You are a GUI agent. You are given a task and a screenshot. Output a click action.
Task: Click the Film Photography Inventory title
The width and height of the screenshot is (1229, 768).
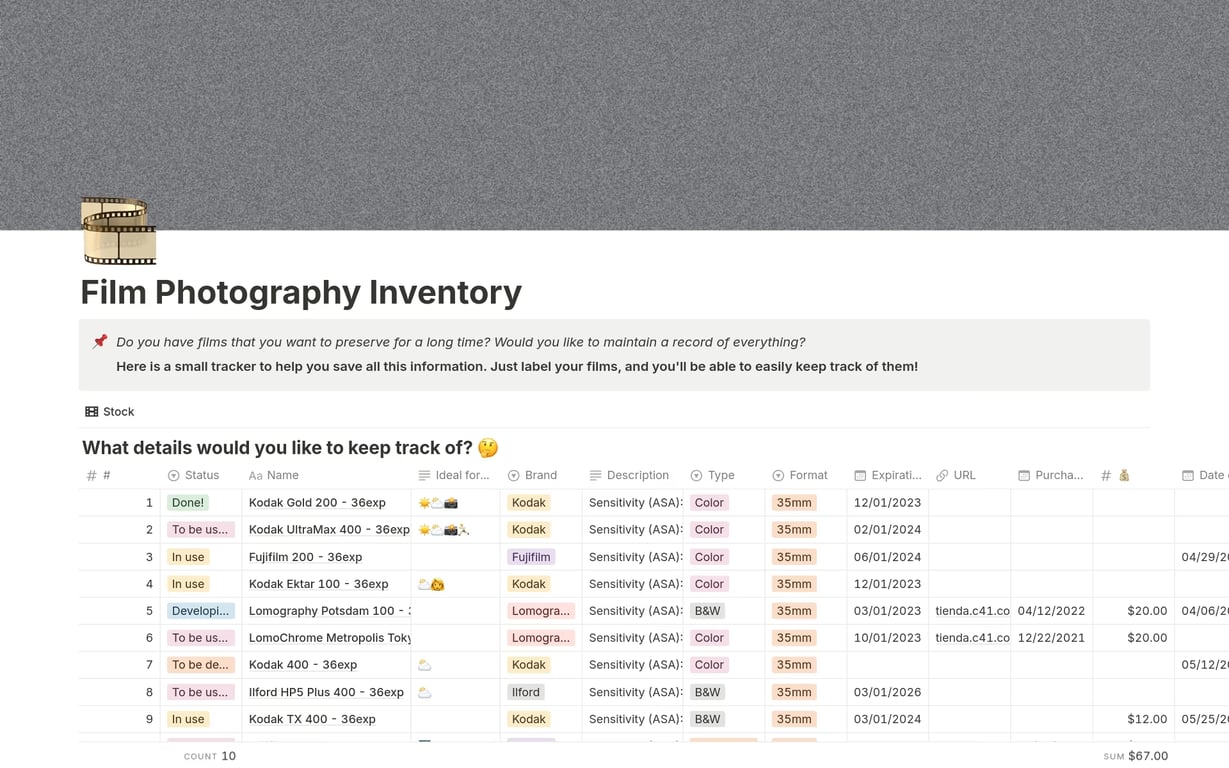301,292
